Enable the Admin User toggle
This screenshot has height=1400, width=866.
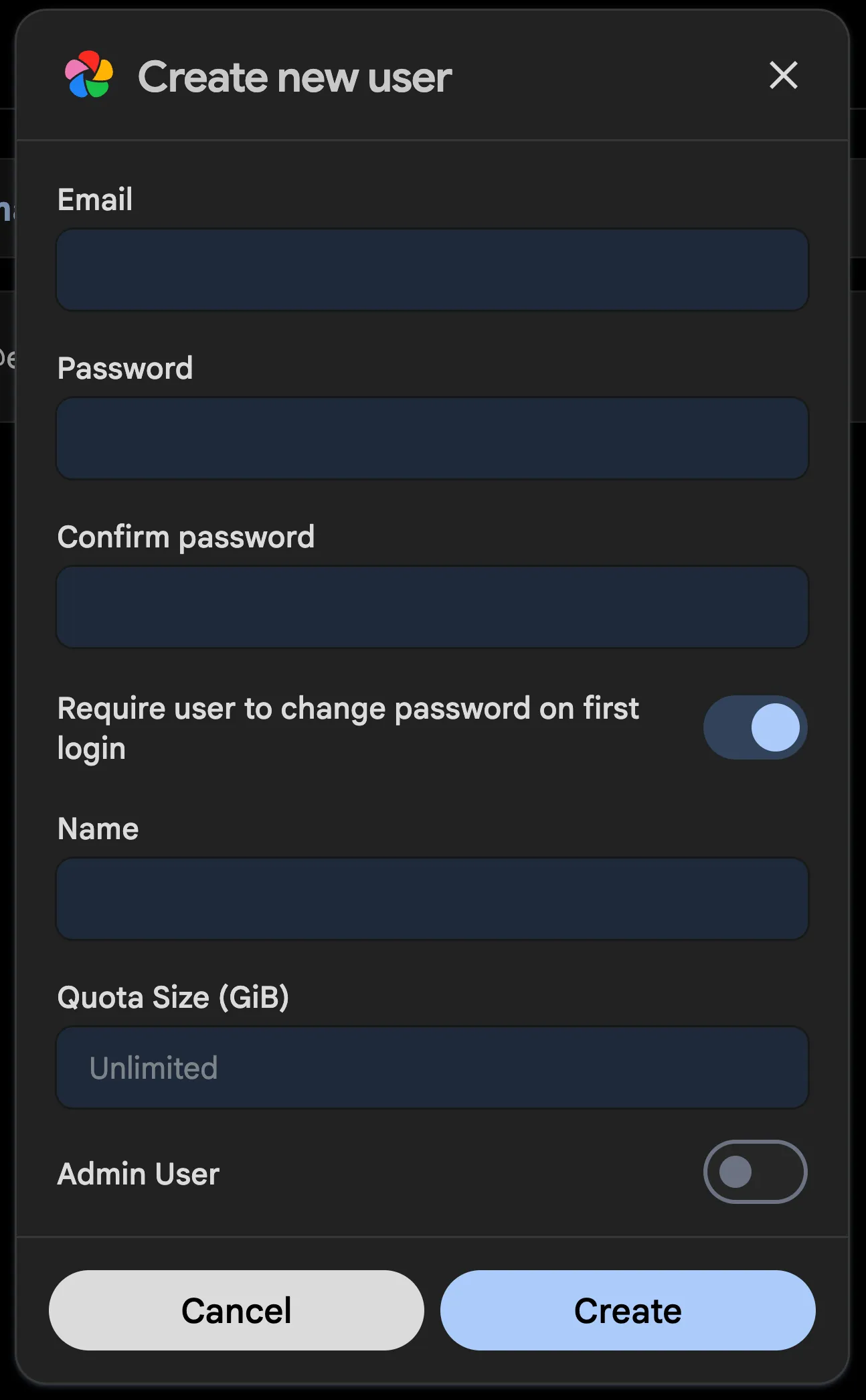755,1172
